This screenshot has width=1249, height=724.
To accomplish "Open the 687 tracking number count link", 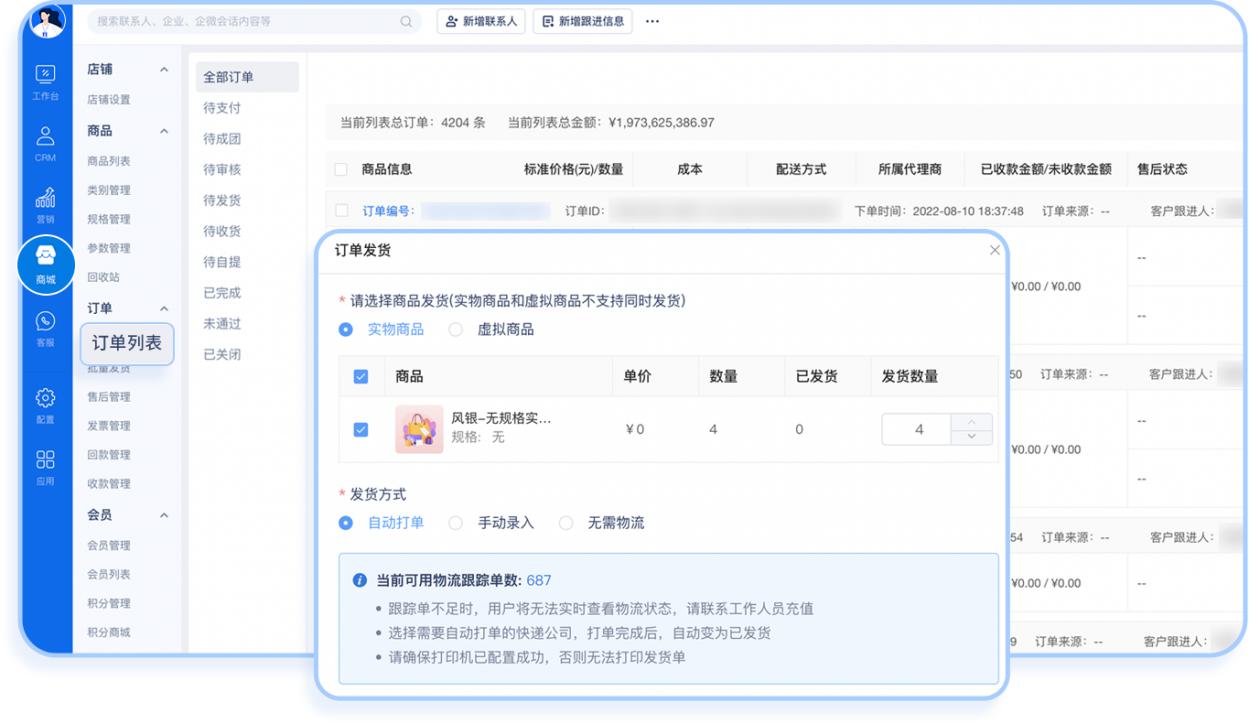I will click(539, 580).
